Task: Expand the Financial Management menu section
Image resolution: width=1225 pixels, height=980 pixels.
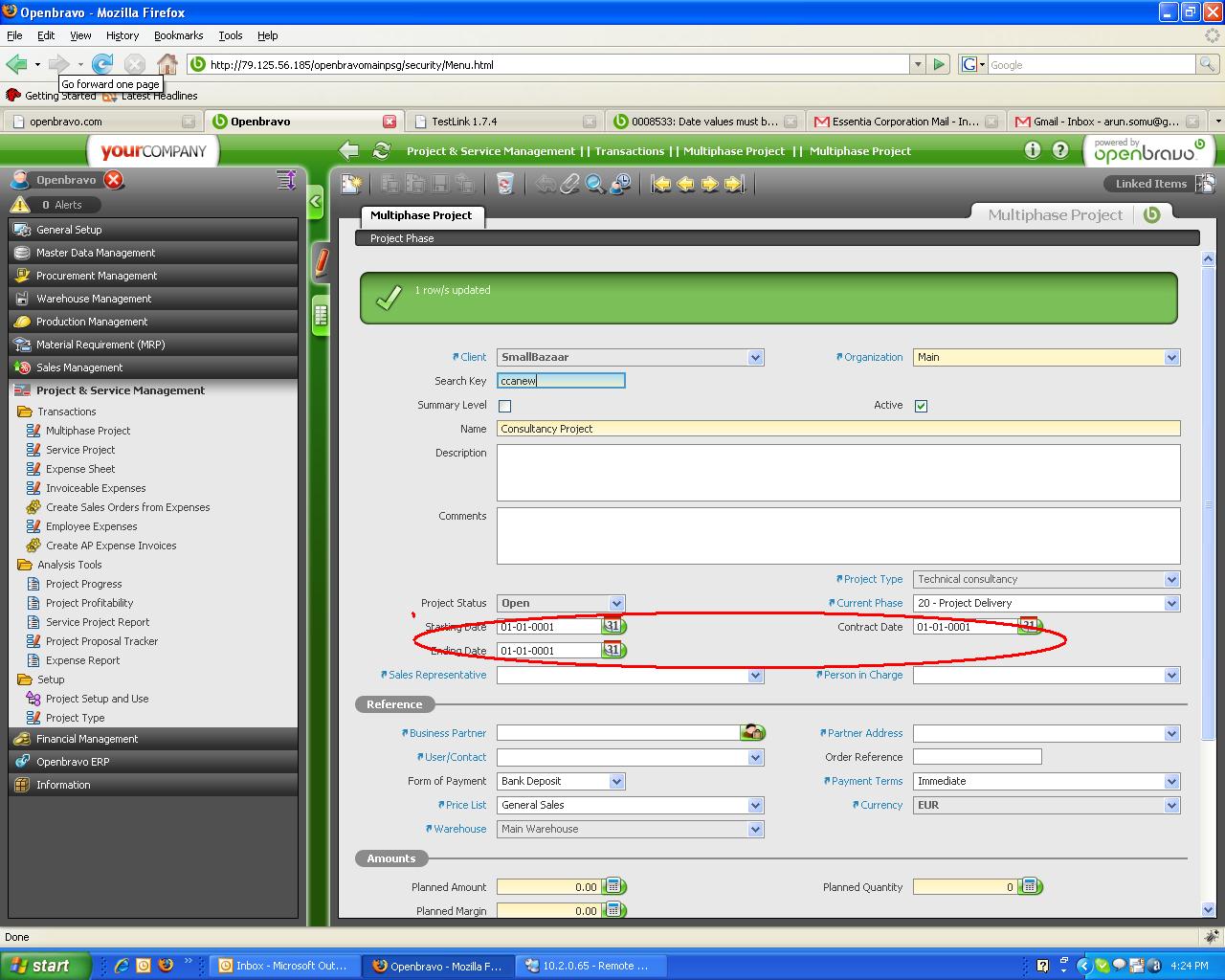Action: tap(87, 739)
